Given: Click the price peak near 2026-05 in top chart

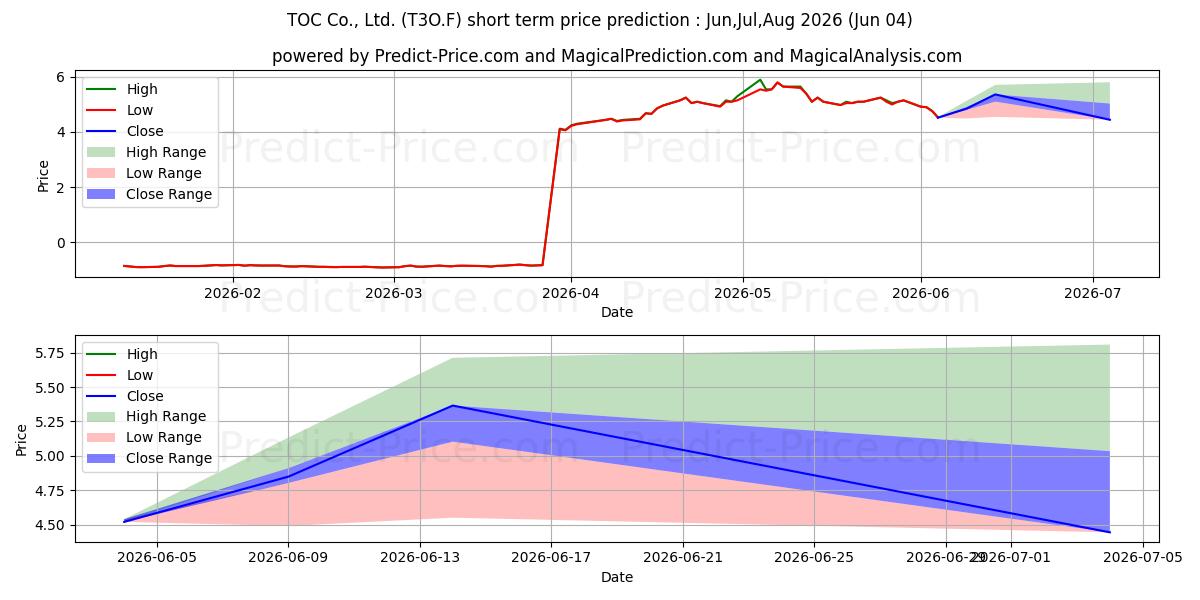Looking at the screenshot, I should click(x=761, y=80).
